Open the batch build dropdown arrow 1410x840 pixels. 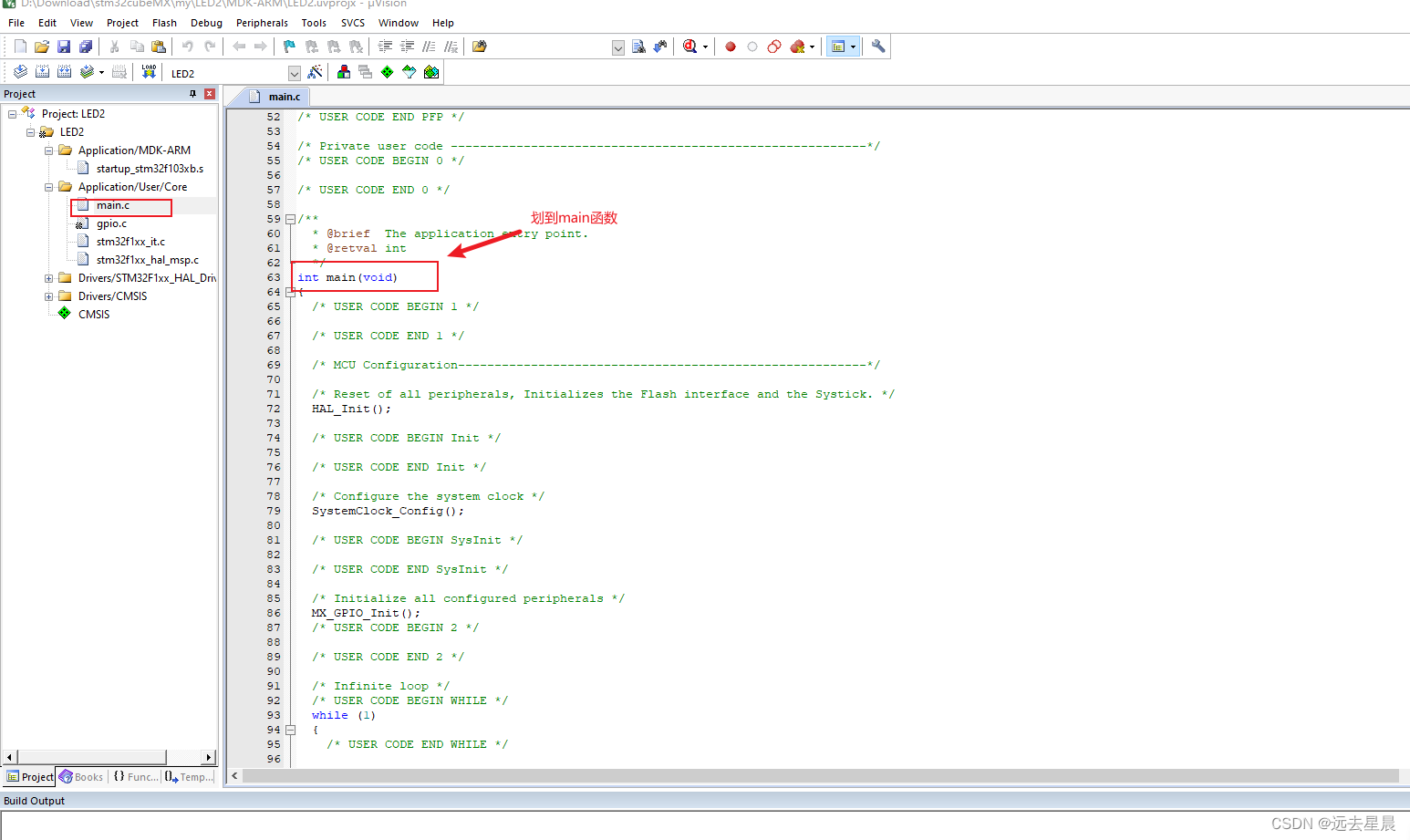point(101,72)
